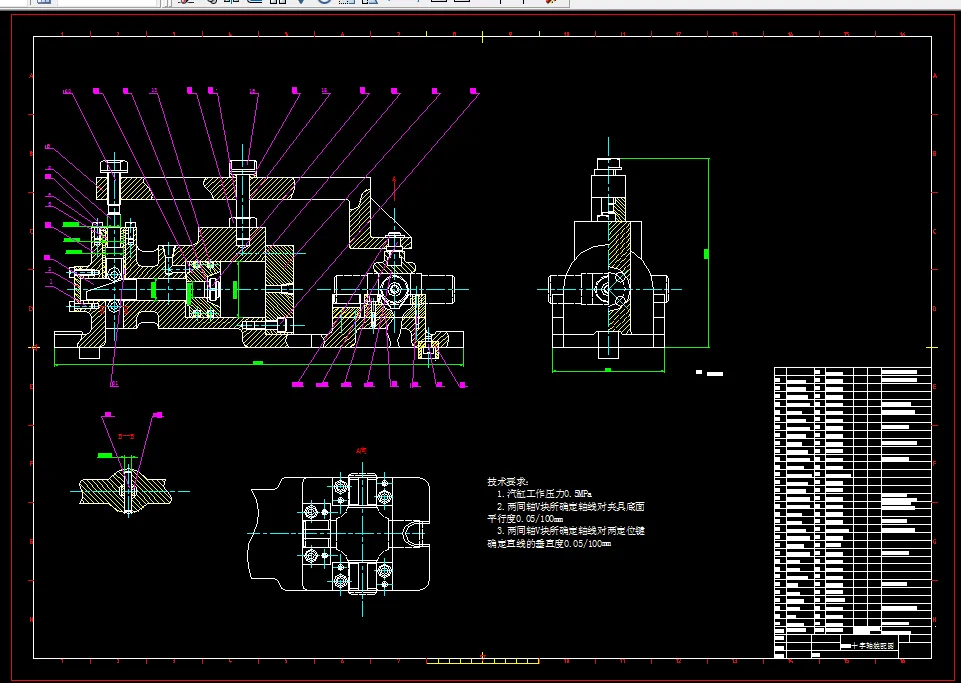Select the right-side view of the fixture

608,258
